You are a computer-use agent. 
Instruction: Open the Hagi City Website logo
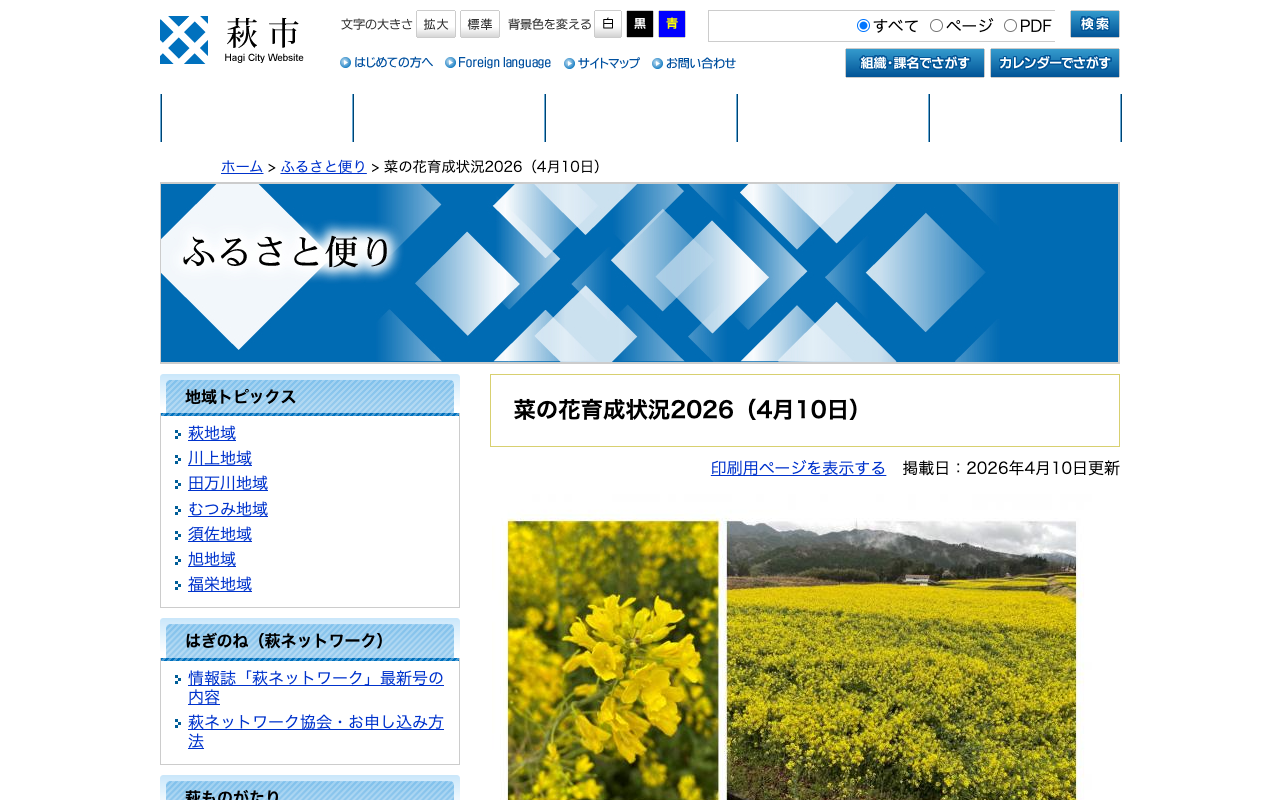pos(232,40)
